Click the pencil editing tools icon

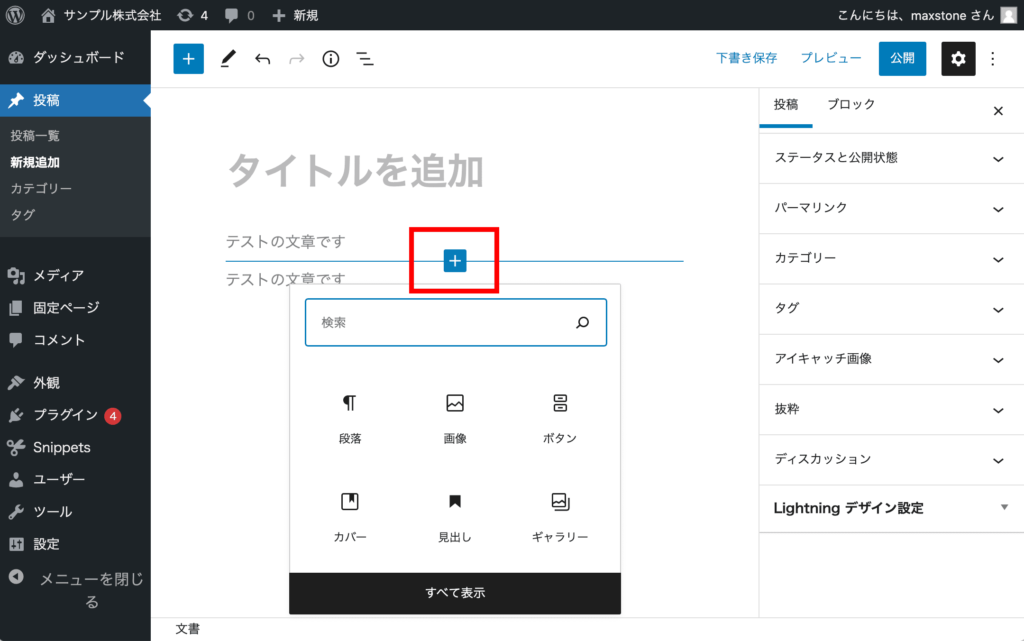point(227,58)
